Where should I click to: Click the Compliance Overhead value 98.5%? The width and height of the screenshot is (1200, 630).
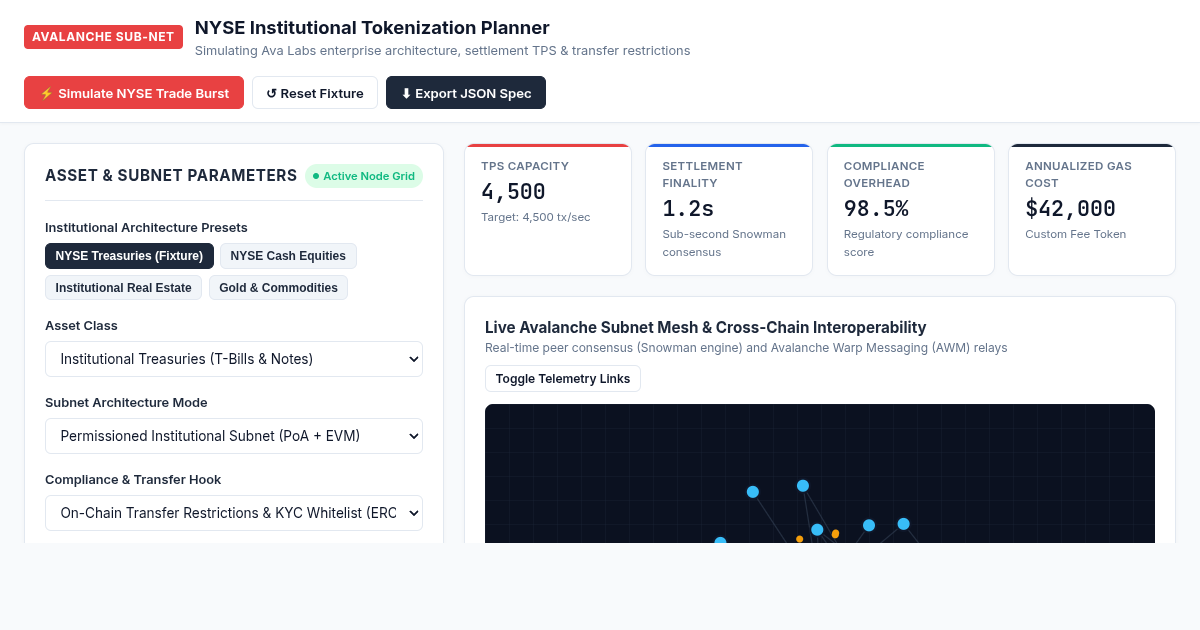click(x=876, y=209)
